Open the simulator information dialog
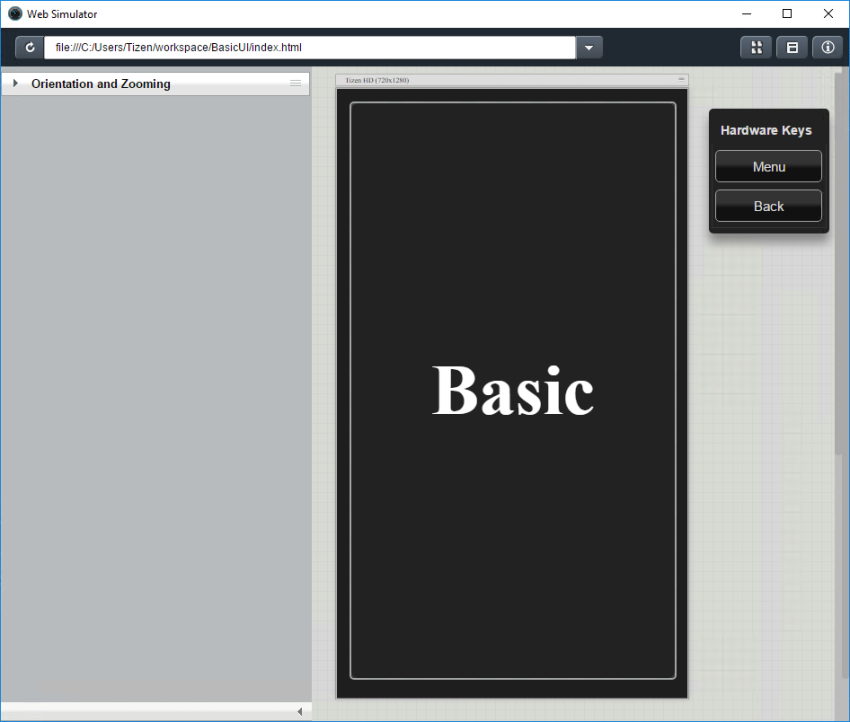 pyautogui.click(x=827, y=46)
